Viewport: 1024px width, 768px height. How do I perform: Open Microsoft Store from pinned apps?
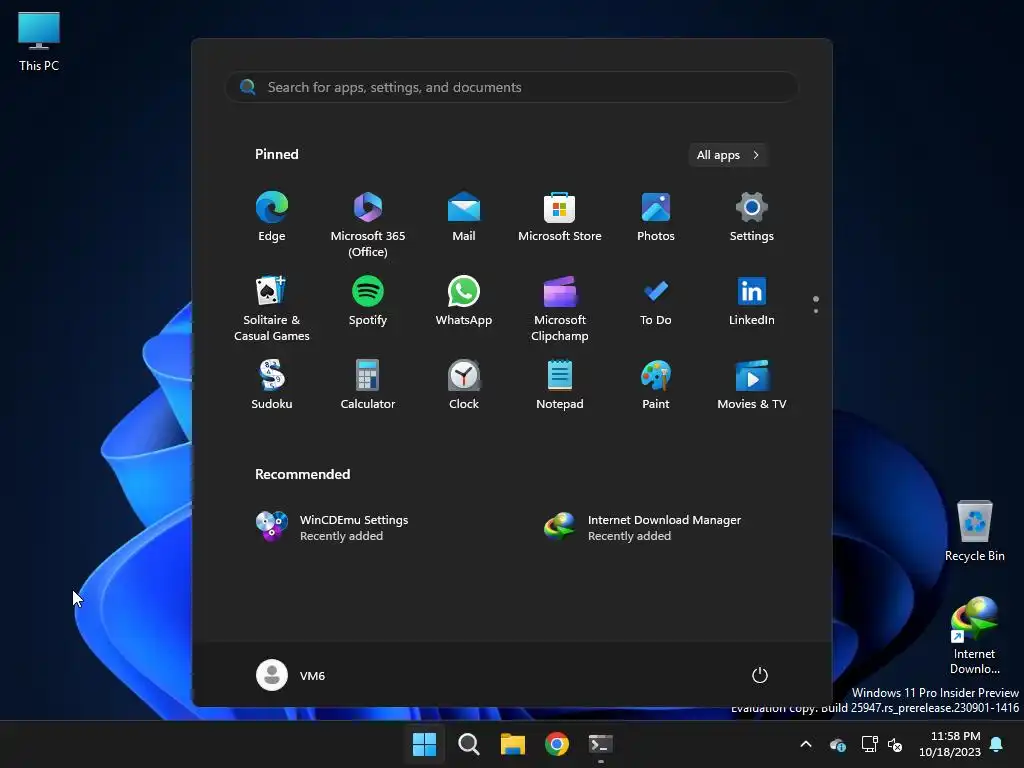[560, 217]
